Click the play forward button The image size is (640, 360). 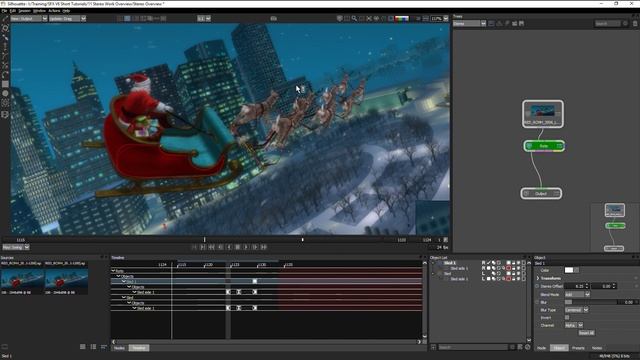(246, 247)
